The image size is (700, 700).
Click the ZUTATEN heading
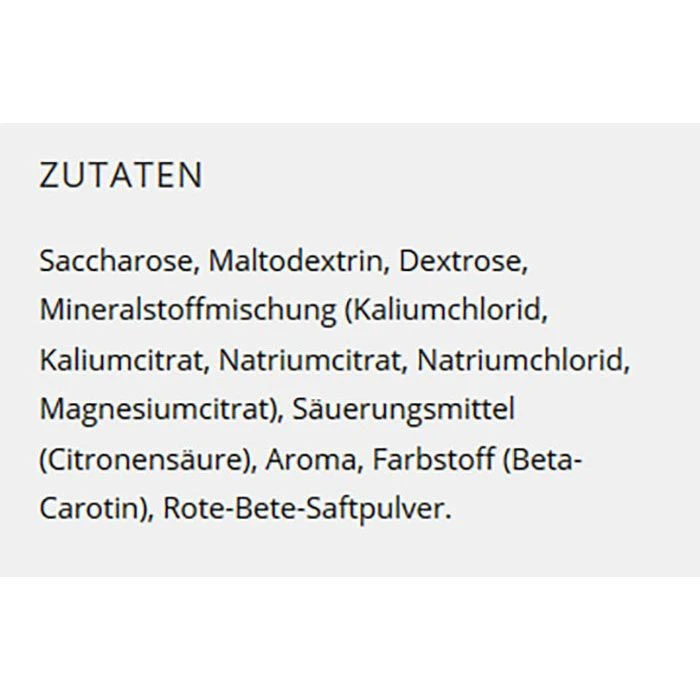click(x=121, y=176)
